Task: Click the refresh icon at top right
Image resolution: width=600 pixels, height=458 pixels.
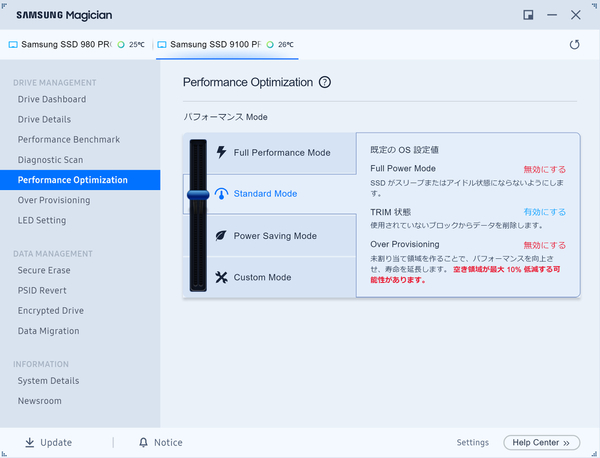Action: 574,44
